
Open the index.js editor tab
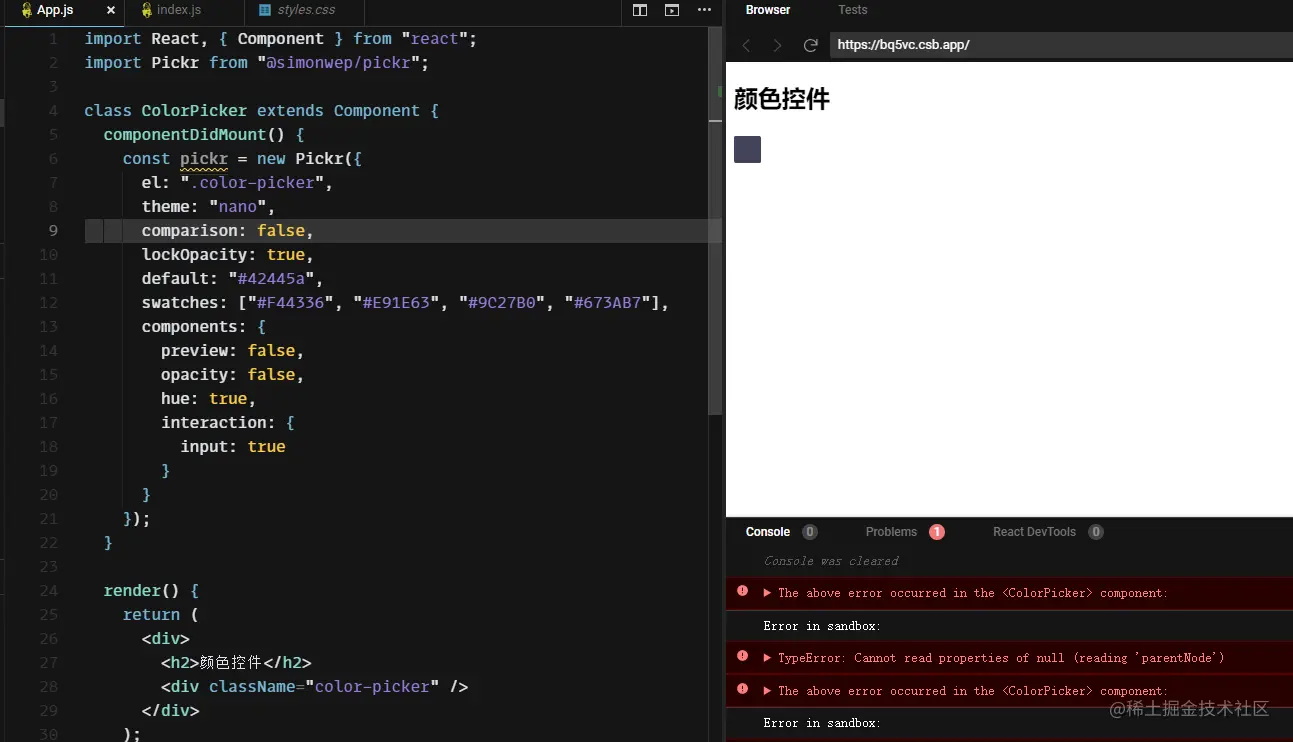click(x=179, y=10)
